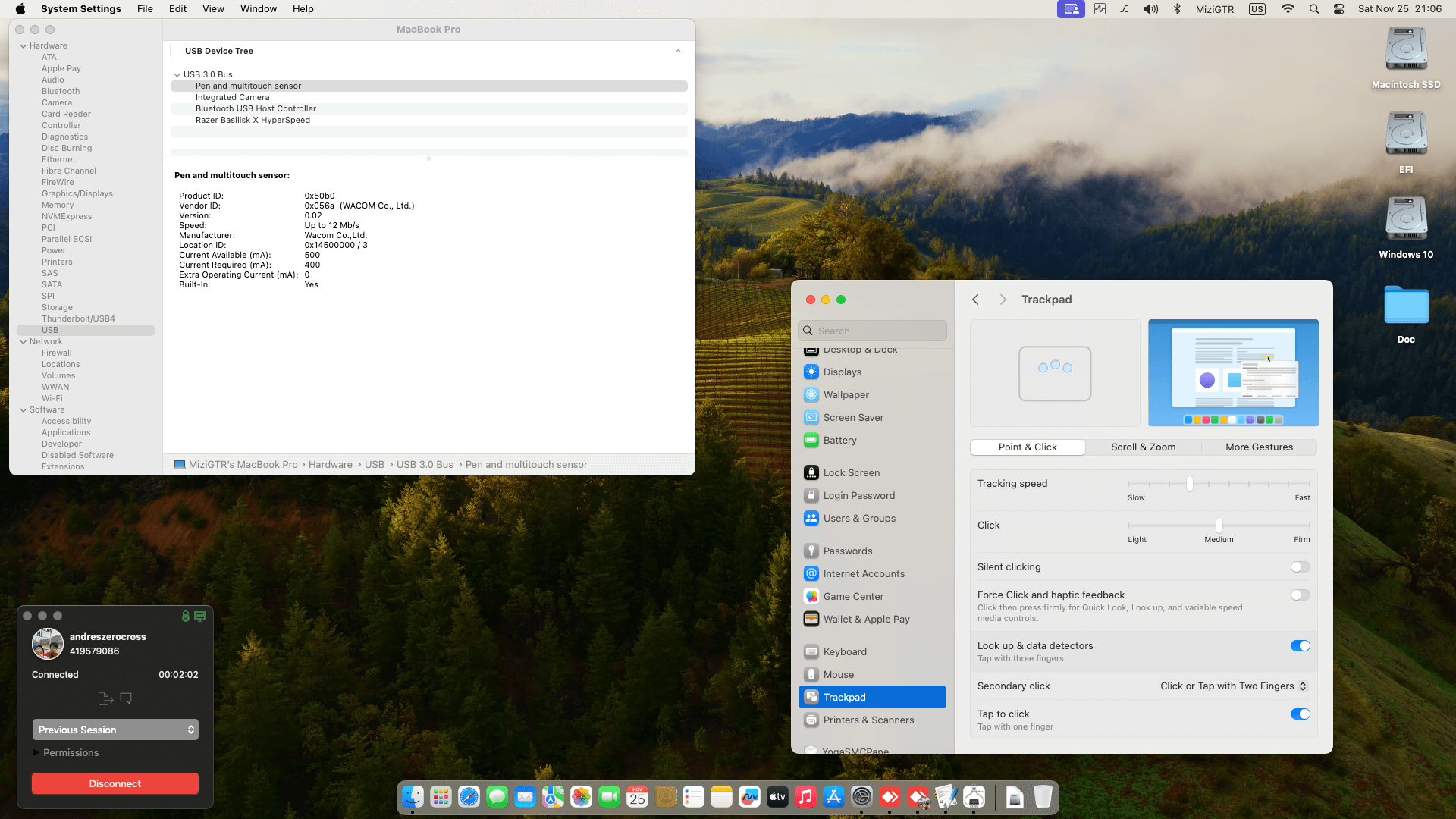The image size is (1456, 819).
Task: Go back in System Settings
Action: click(976, 300)
